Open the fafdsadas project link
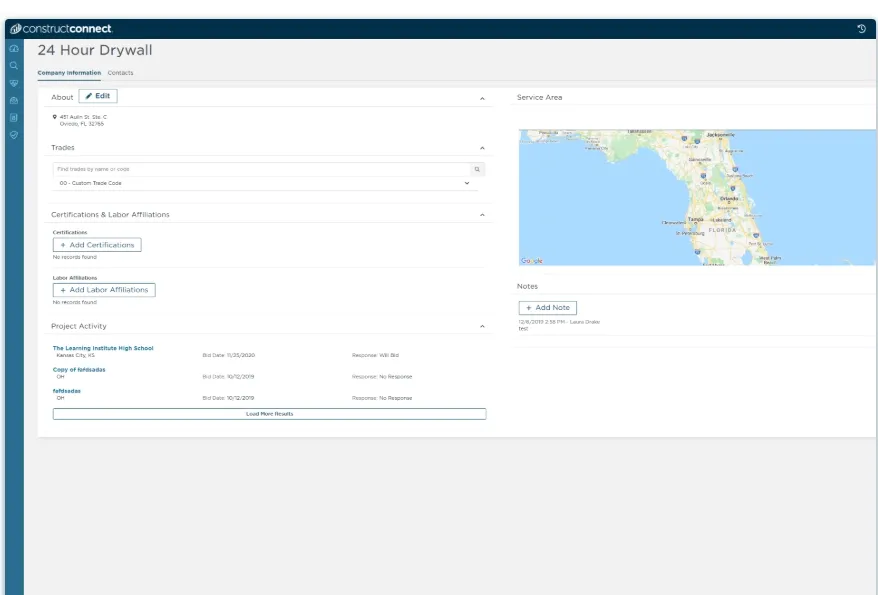Screen dimensions: 878x595 67,391
